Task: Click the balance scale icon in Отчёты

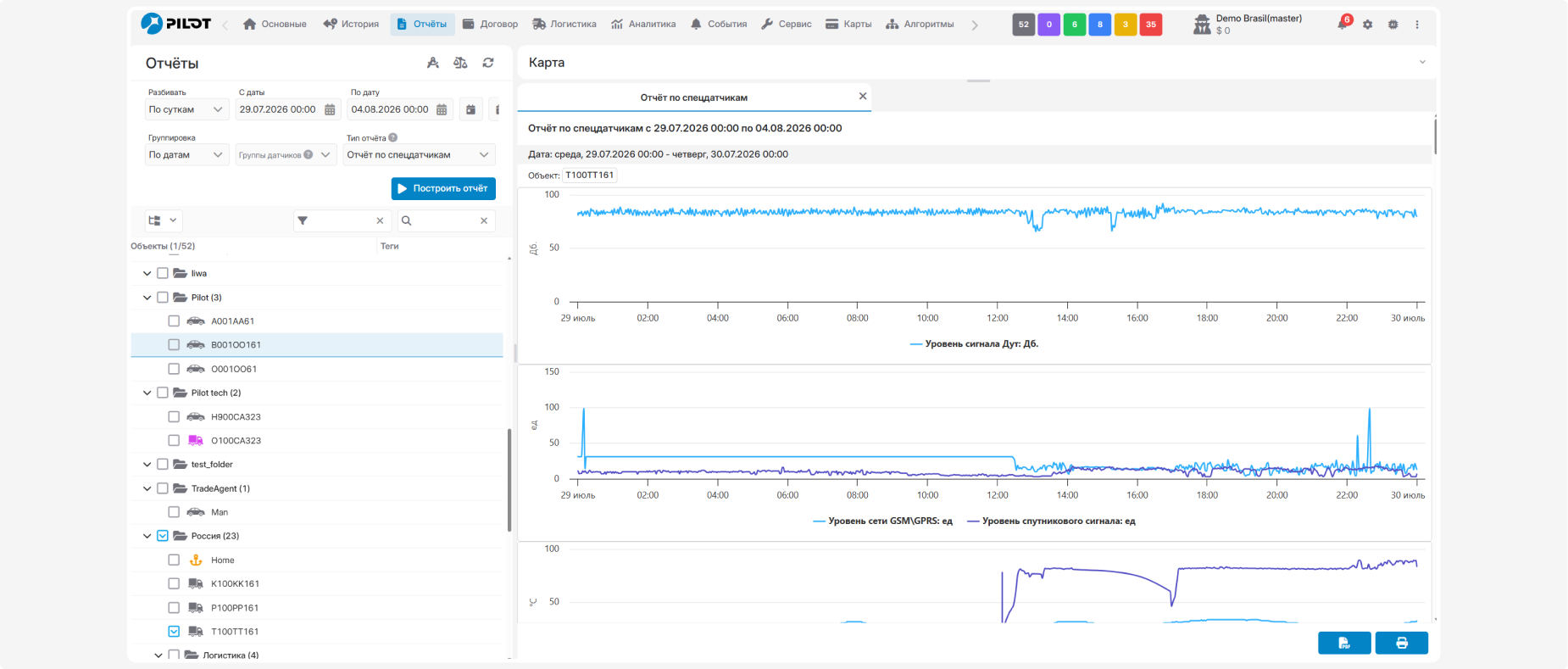Action: (x=460, y=63)
